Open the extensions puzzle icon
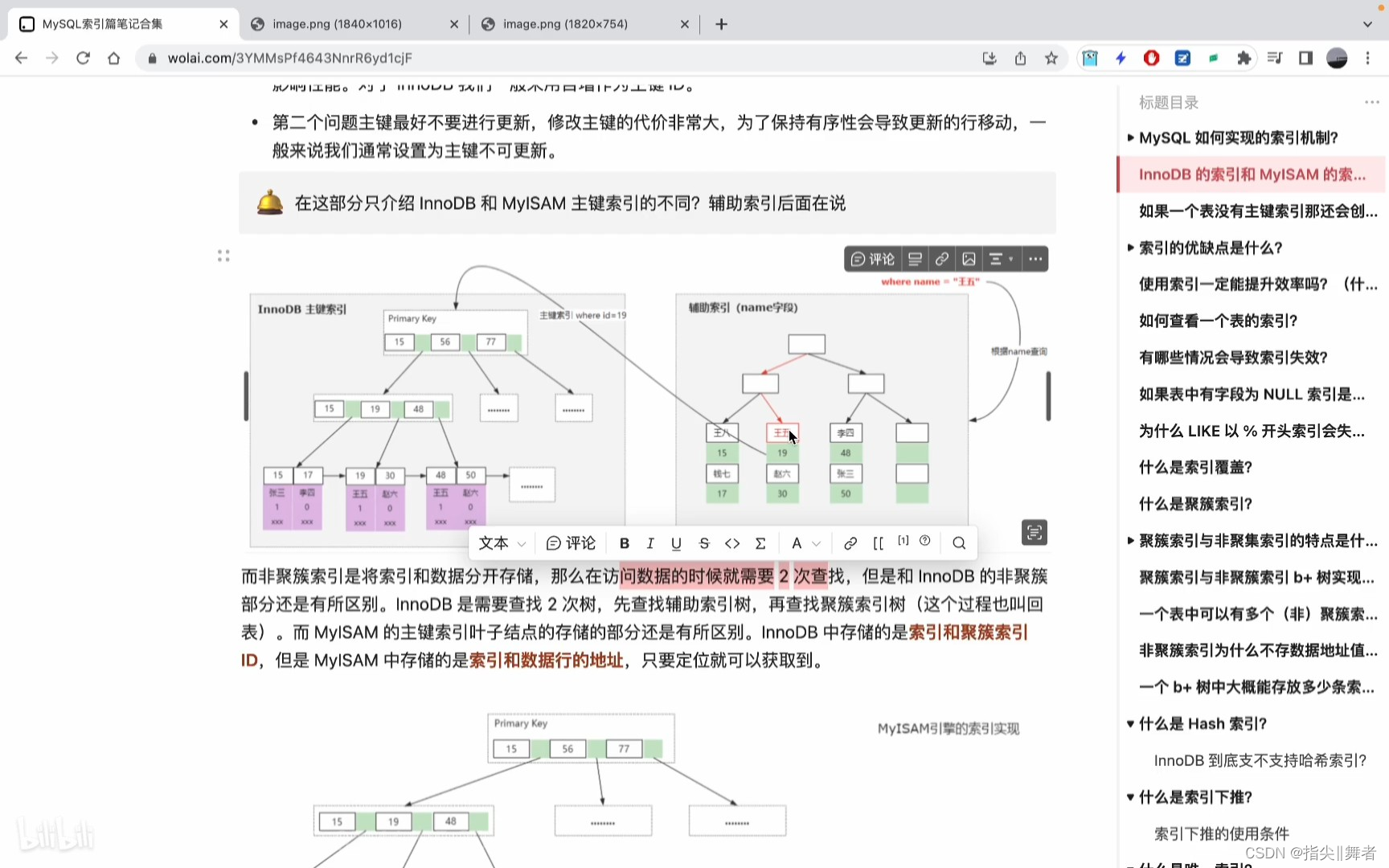This screenshot has width=1389, height=868. 1244,58
